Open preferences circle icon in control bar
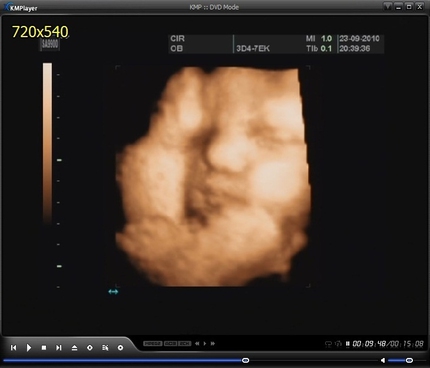The height and width of the screenshot is (368, 430). tap(120, 348)
